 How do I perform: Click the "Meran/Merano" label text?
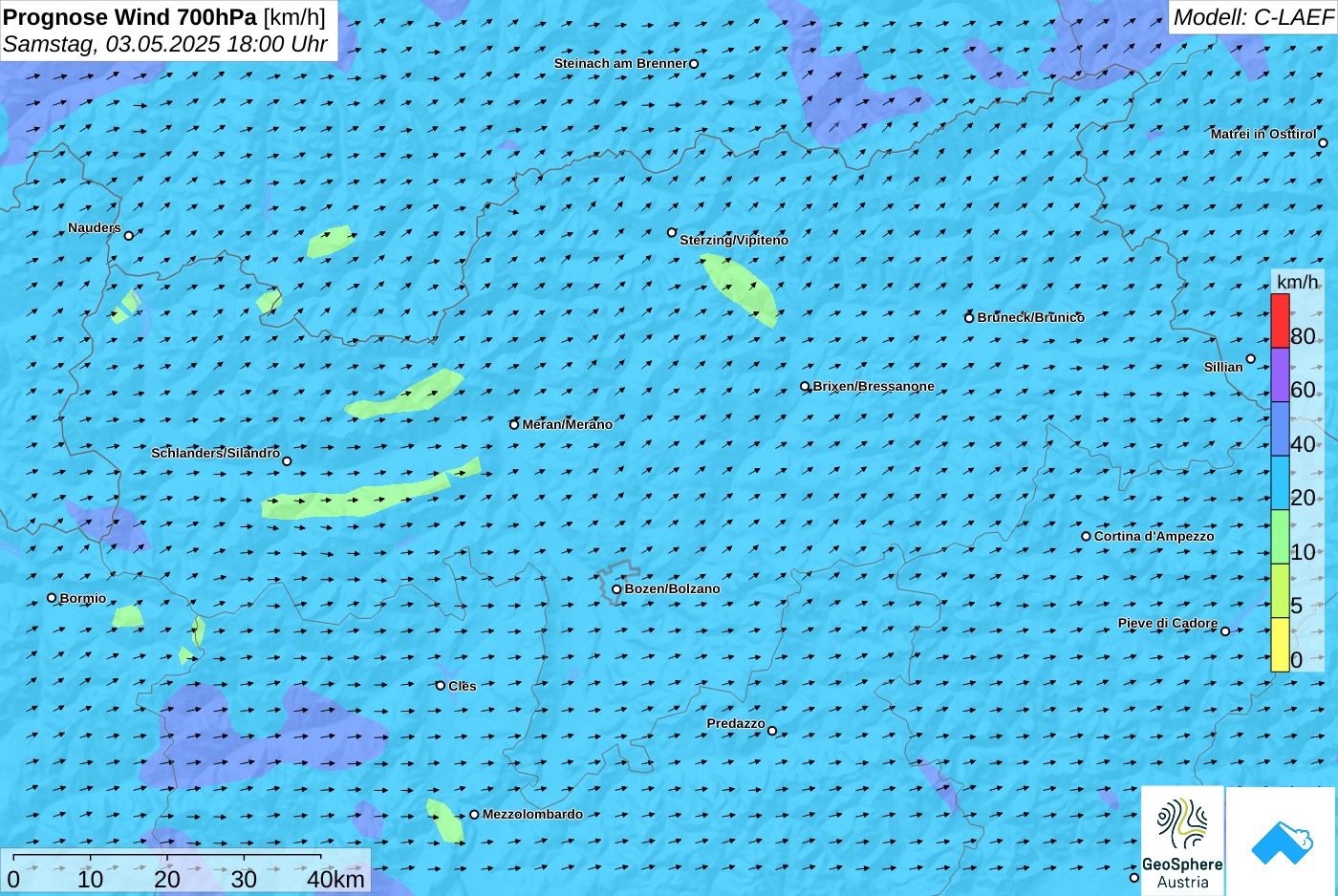[568, 424]
